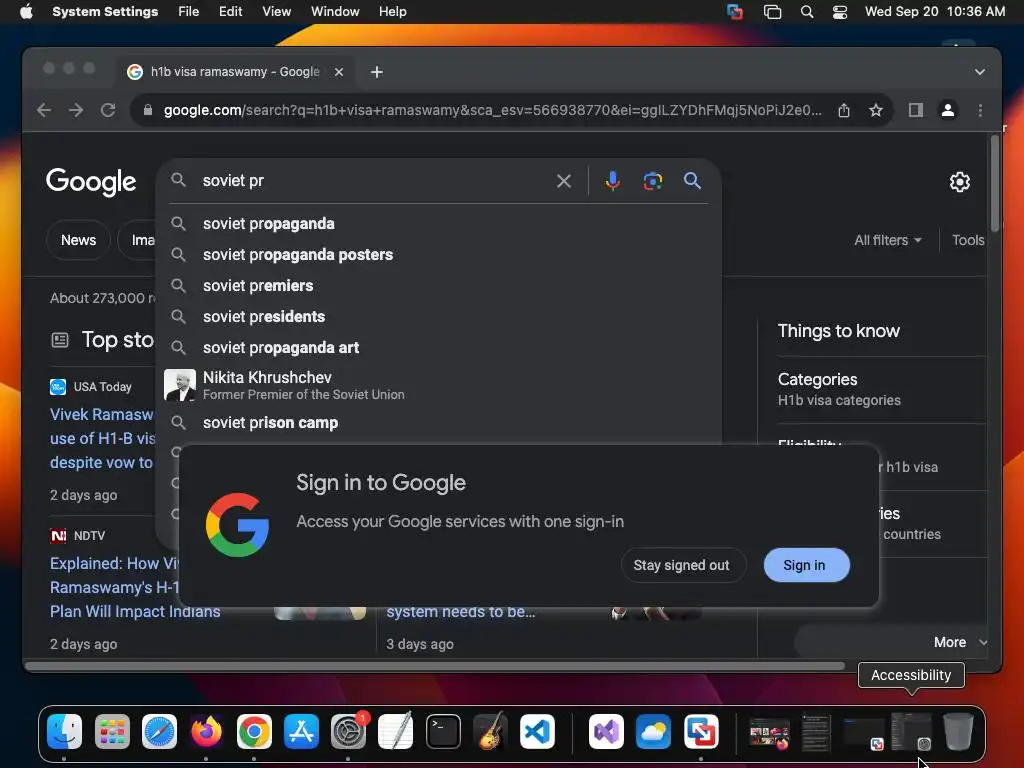
Task: Click the share page icon in address bar
Action: (x=844, y=110)
